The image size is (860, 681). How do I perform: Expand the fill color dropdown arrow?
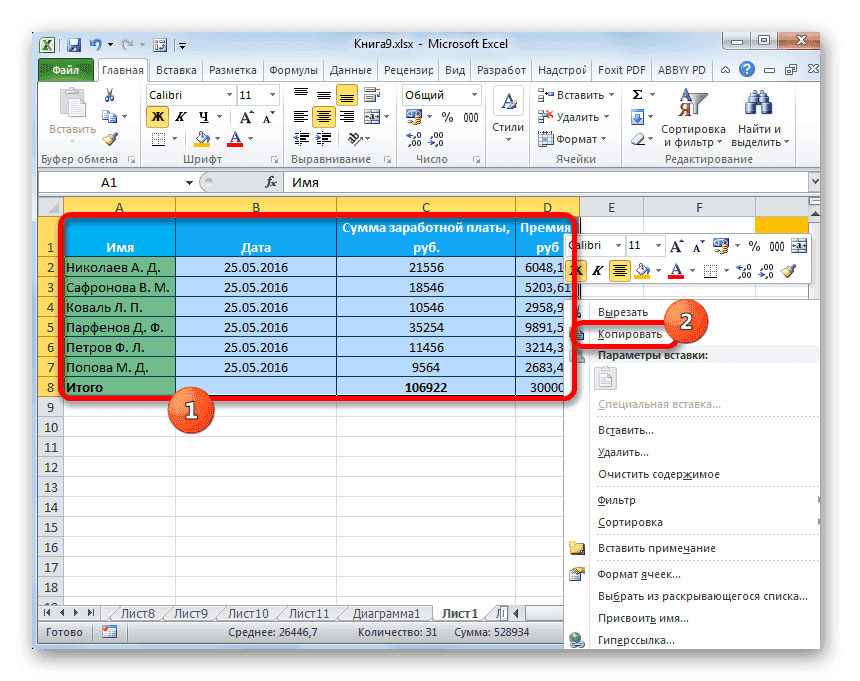point(216,139)
